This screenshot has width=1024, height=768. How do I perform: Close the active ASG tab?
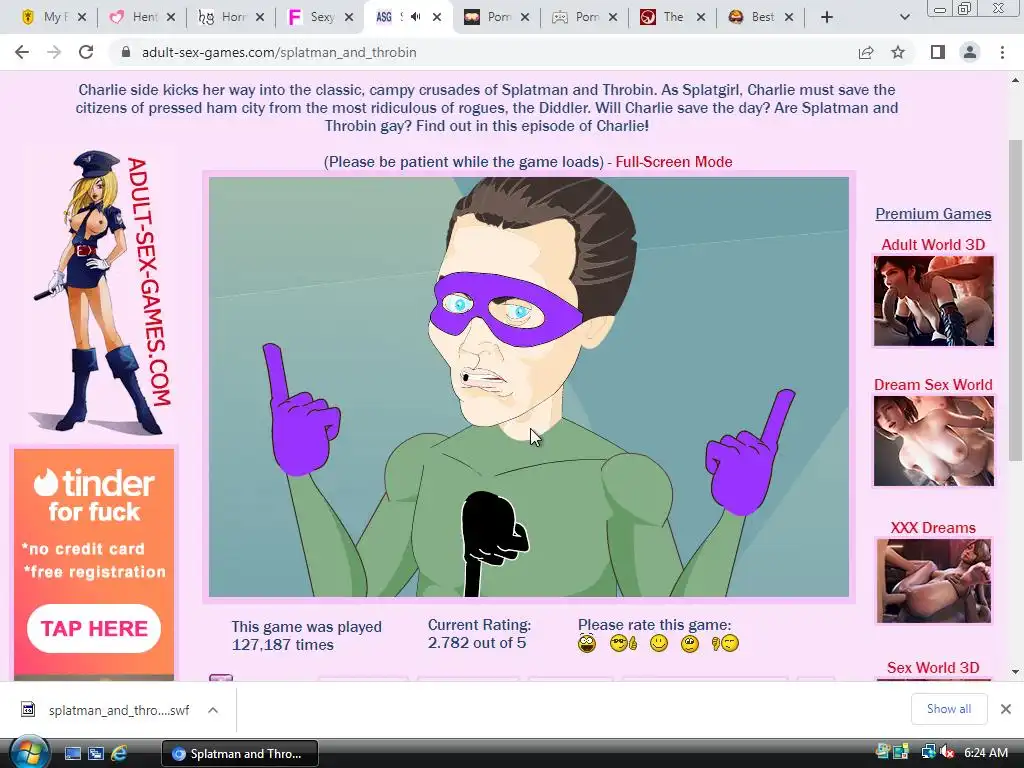point(437,17)
